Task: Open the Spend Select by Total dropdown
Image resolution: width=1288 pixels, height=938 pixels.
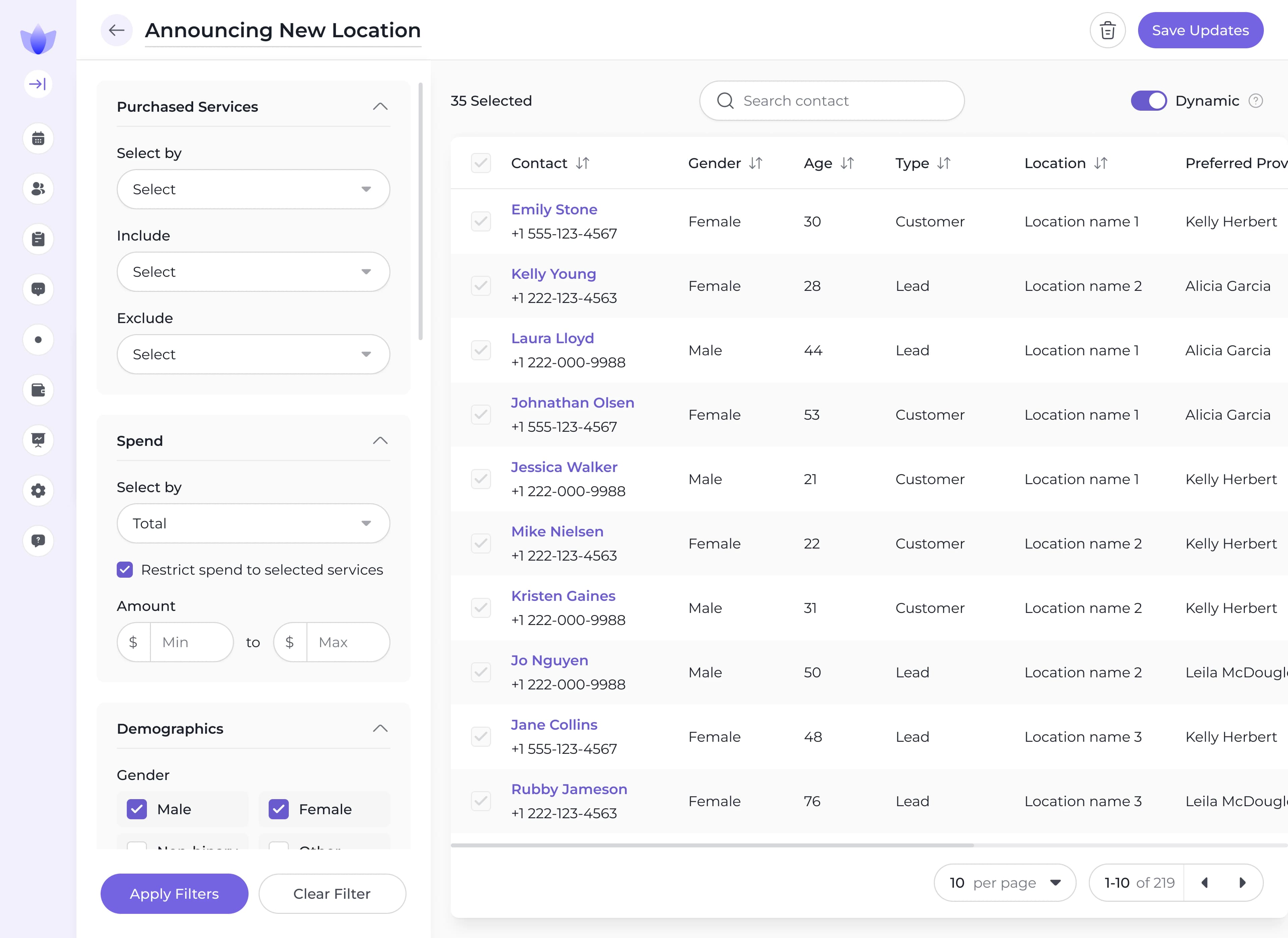Action: (253, 523)
